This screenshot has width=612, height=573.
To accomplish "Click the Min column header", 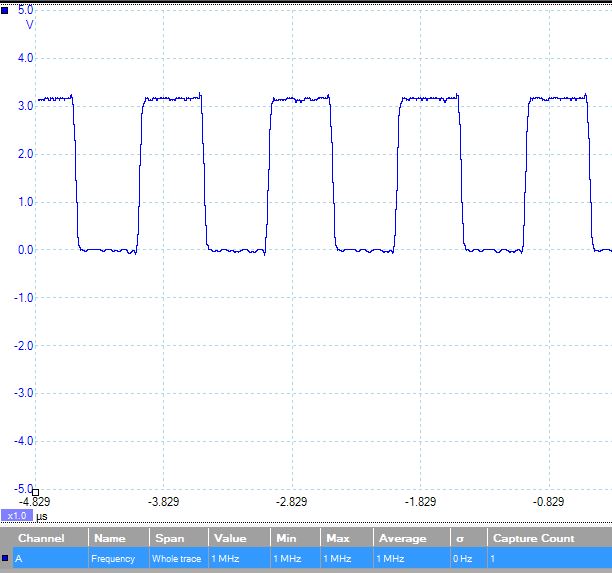I will click(286, 538).
